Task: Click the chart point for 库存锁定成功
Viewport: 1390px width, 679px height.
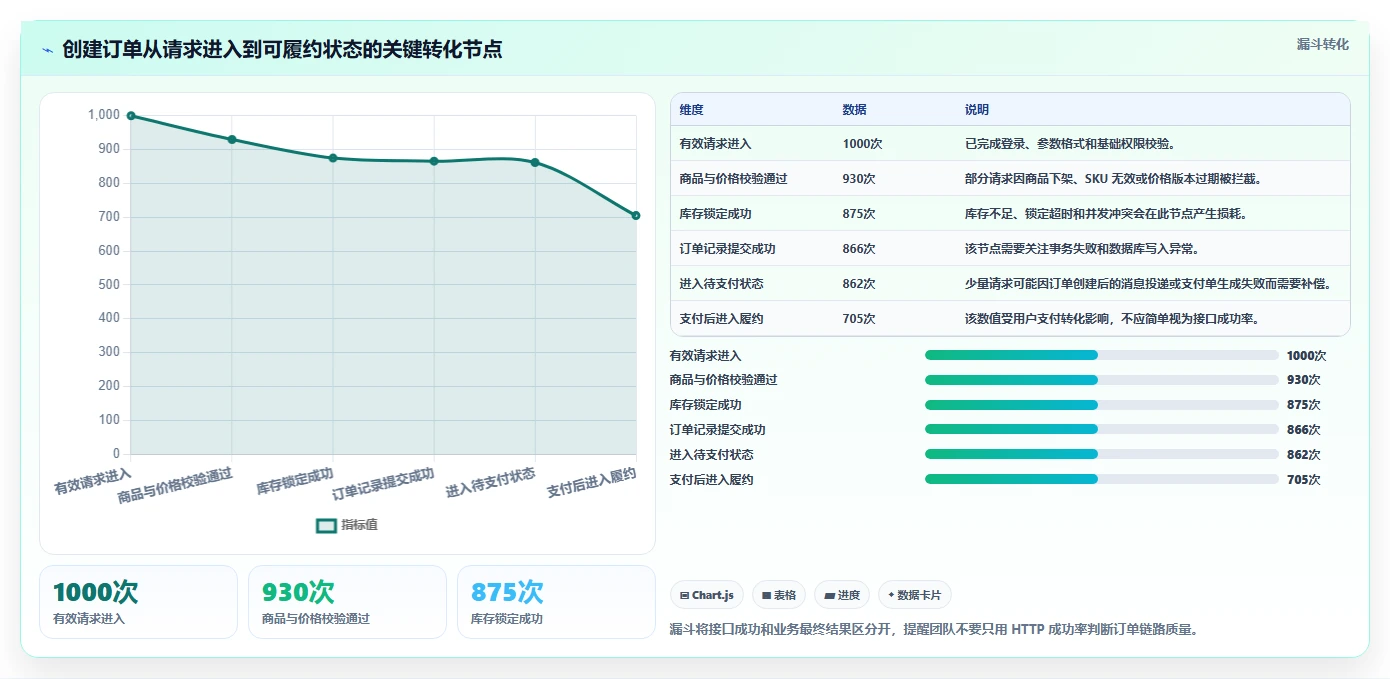Action: tap(333, 158)
